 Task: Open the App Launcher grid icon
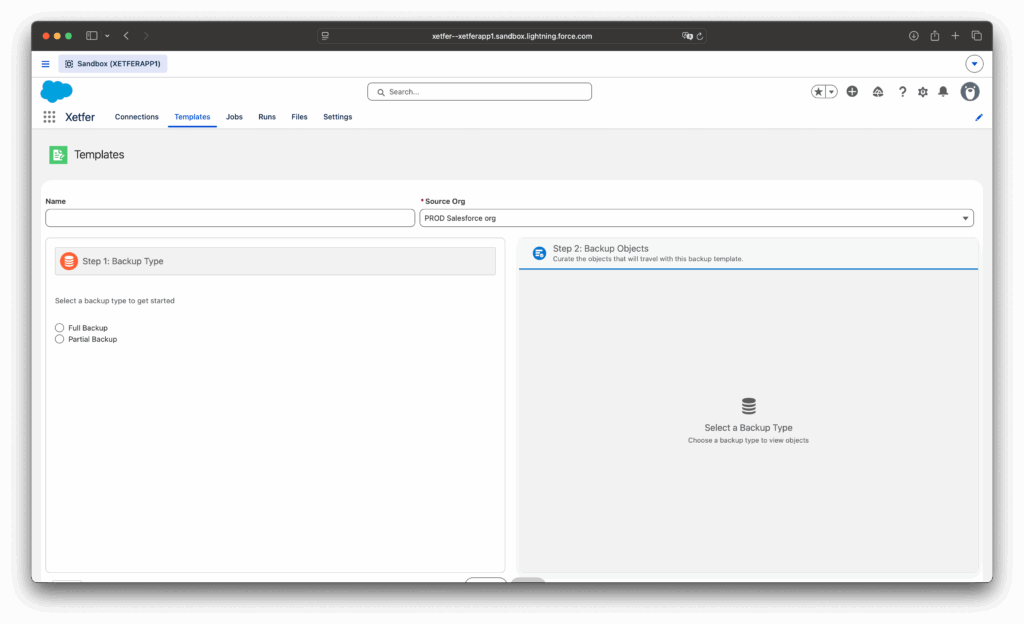point(49,117)
